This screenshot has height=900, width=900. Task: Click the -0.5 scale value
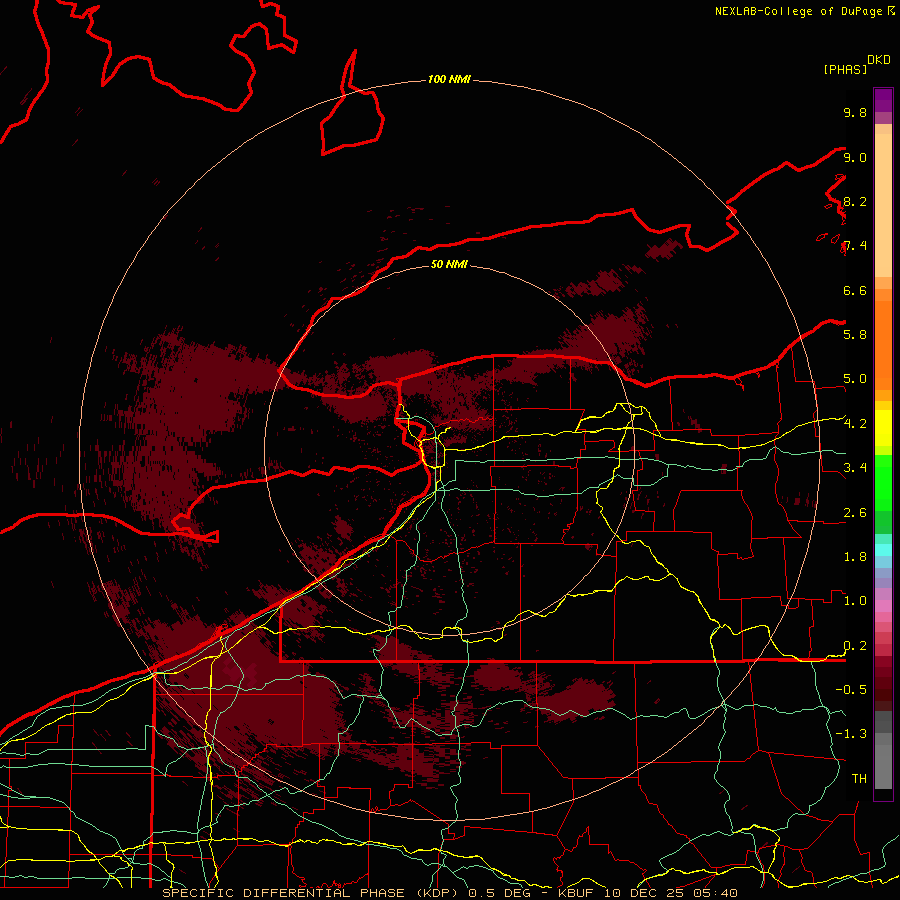[x=851, y=690]
